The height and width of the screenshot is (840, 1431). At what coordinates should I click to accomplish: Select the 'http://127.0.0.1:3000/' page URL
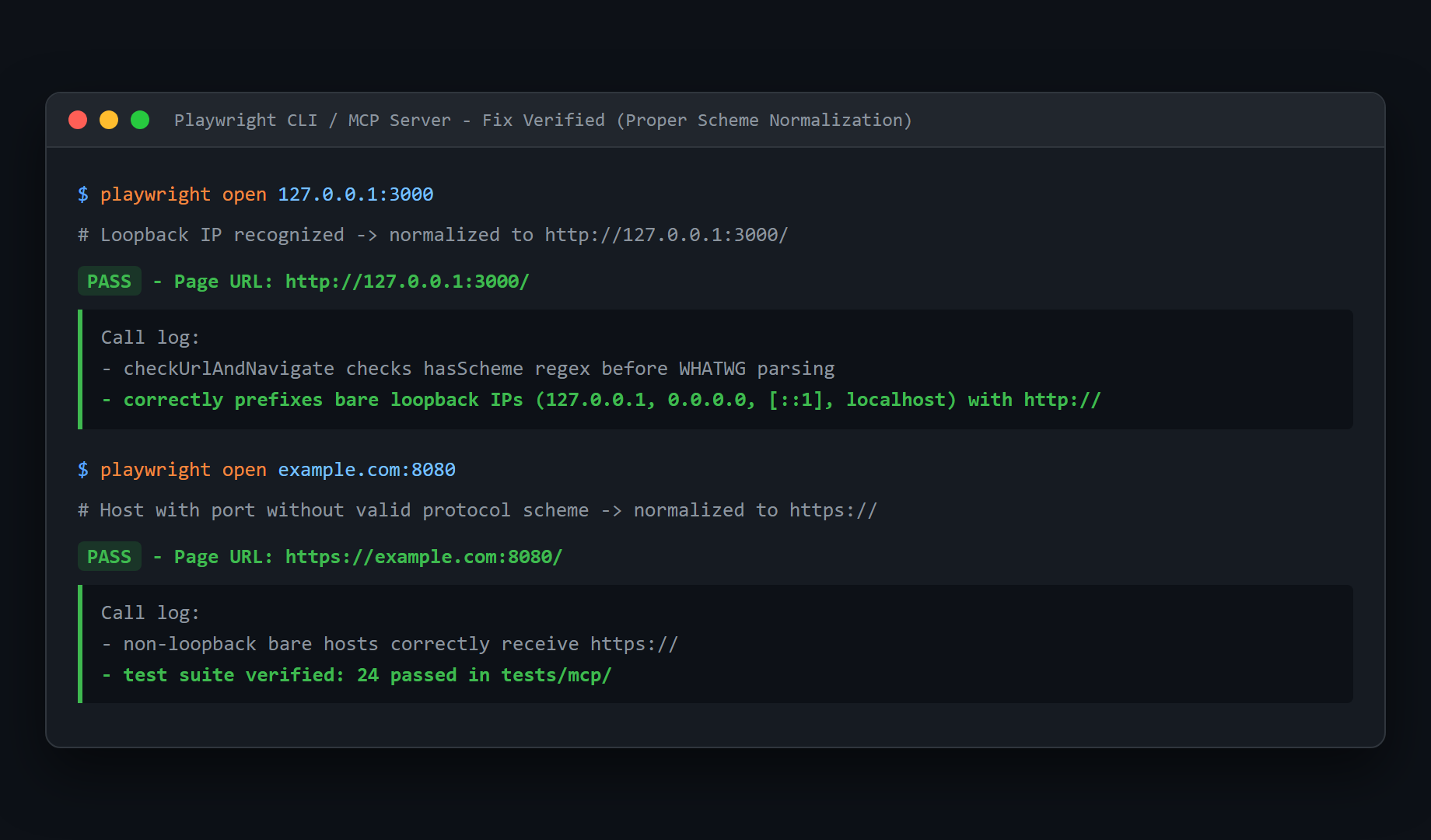[408, 282]
